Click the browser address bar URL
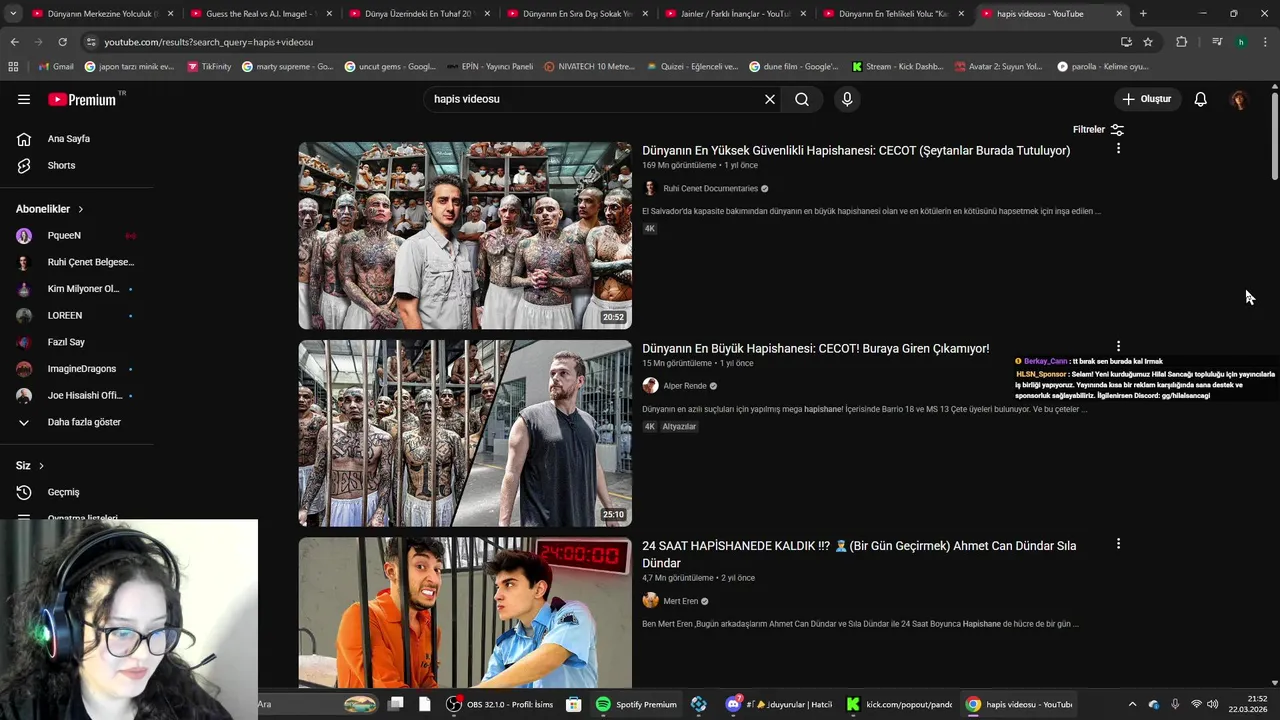The image size is (1280, 720). [x=209, y=42]
